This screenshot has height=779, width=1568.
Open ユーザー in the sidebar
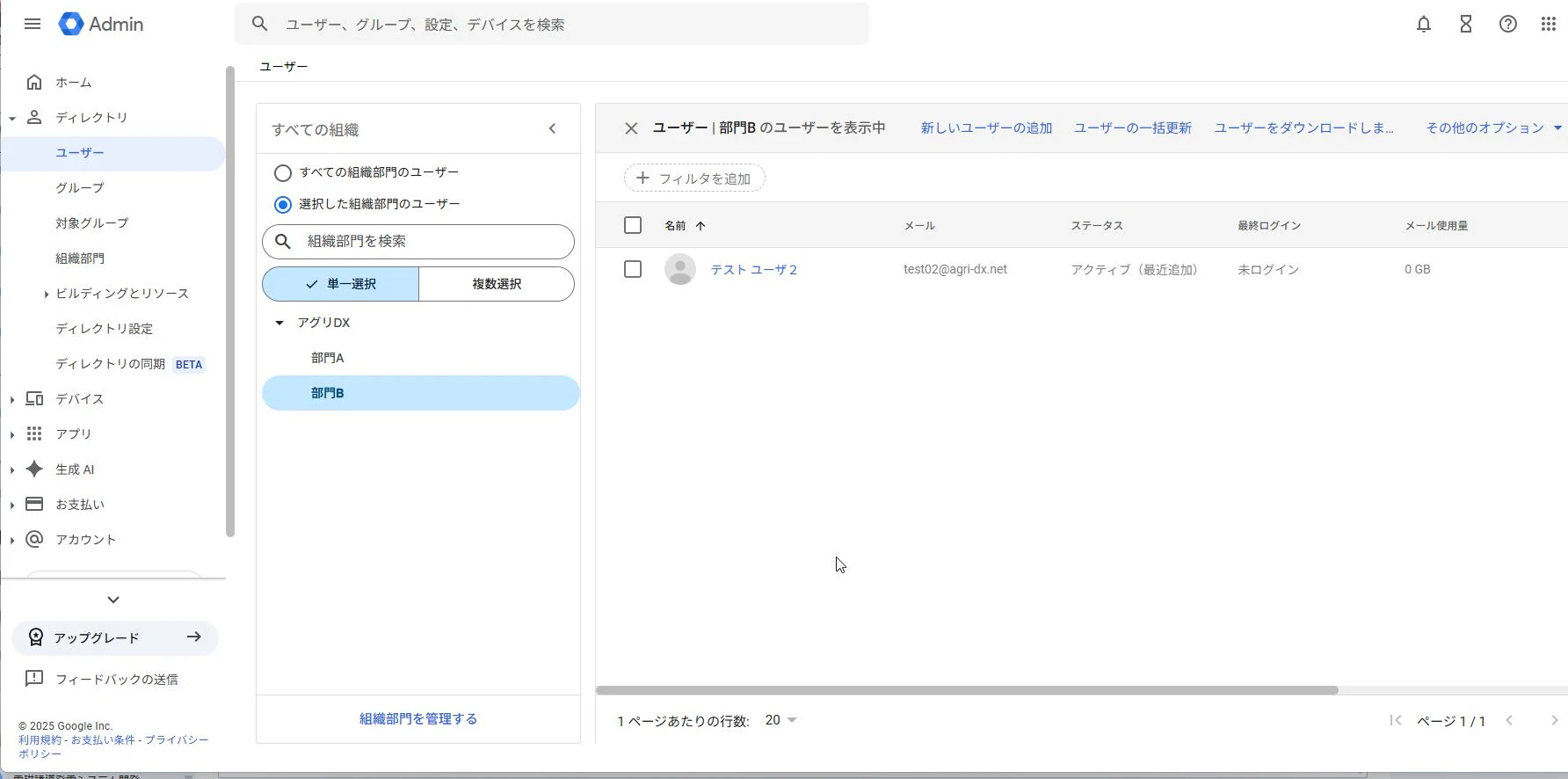coord(80,152)
